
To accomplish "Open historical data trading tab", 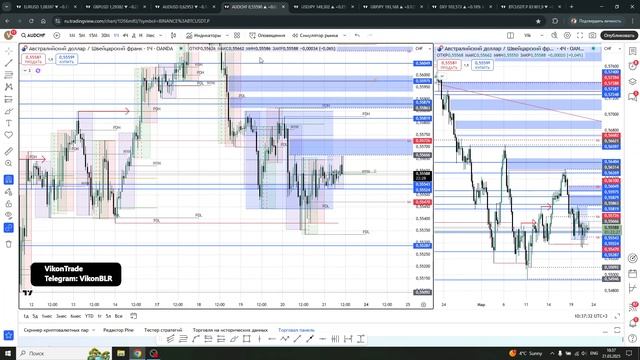I will 230,330.
